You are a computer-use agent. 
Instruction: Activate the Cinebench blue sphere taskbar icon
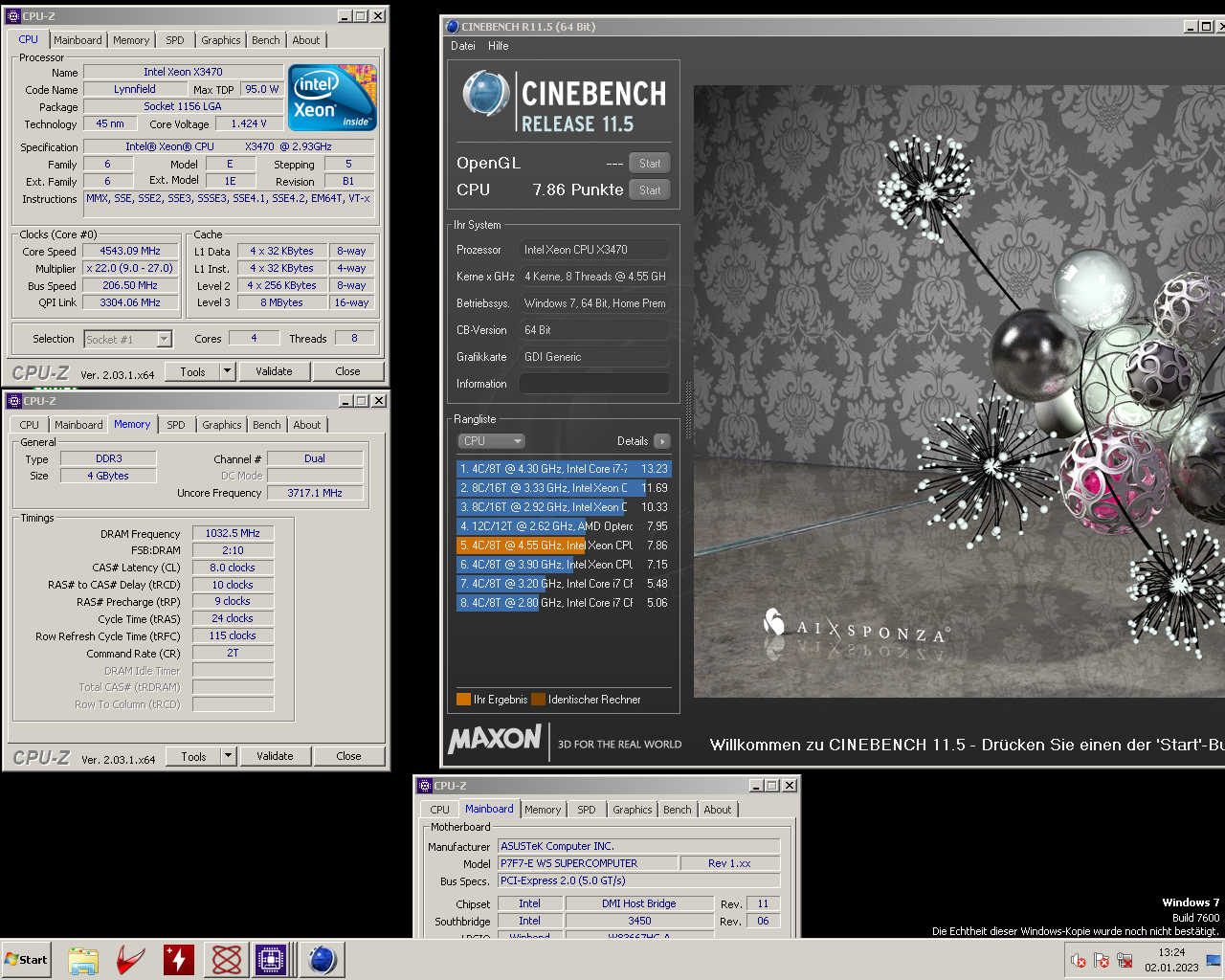point(323,960)
